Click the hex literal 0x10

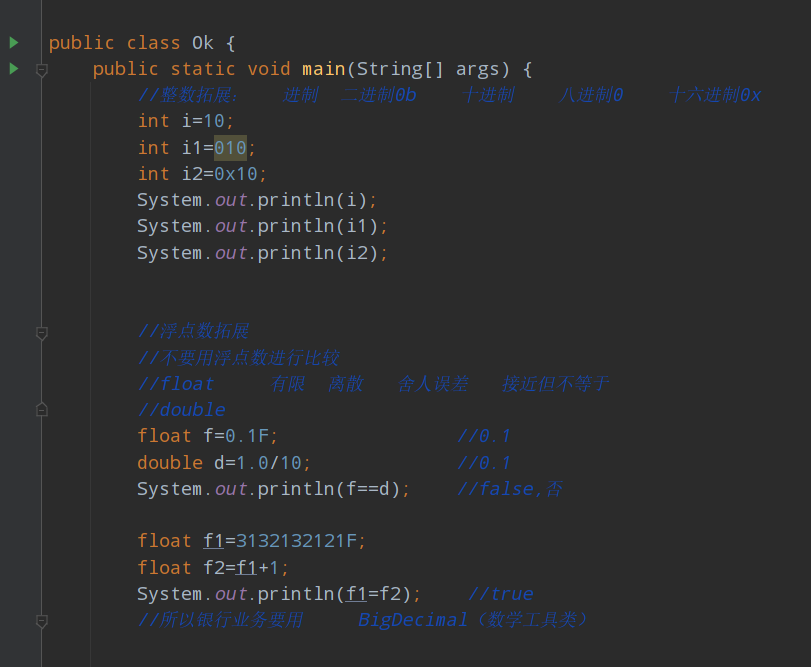(236, 174)
